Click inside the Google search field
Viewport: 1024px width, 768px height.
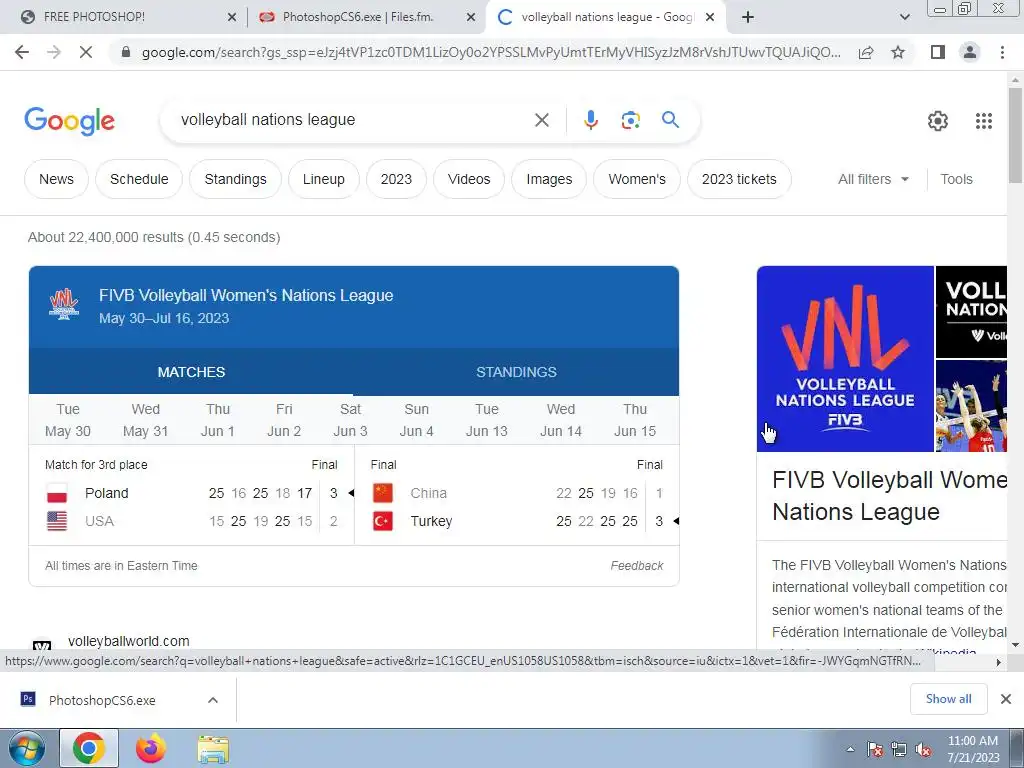[353, 120]
